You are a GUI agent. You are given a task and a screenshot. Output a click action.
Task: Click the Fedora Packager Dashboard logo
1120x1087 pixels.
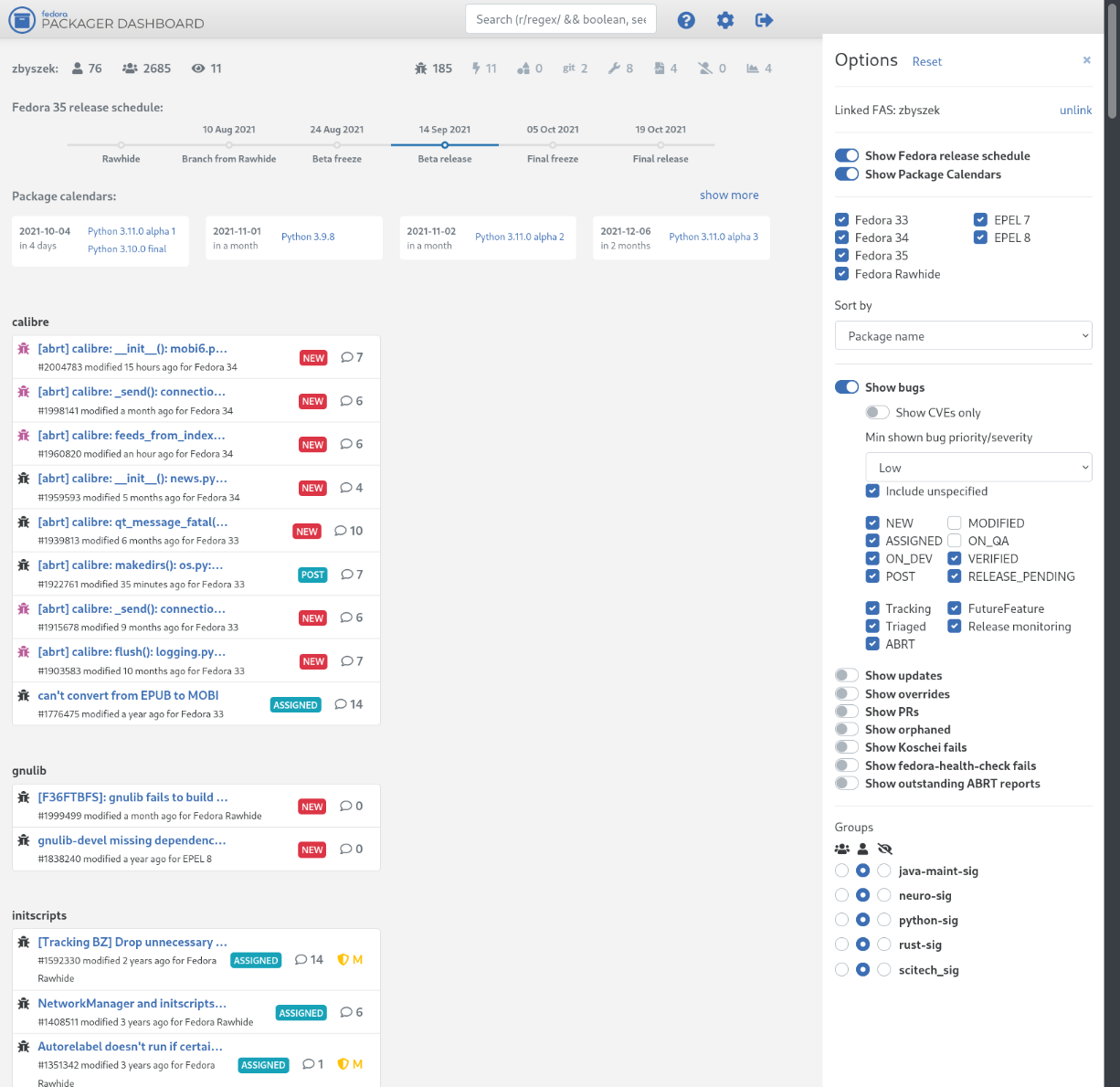click(107, 19)
